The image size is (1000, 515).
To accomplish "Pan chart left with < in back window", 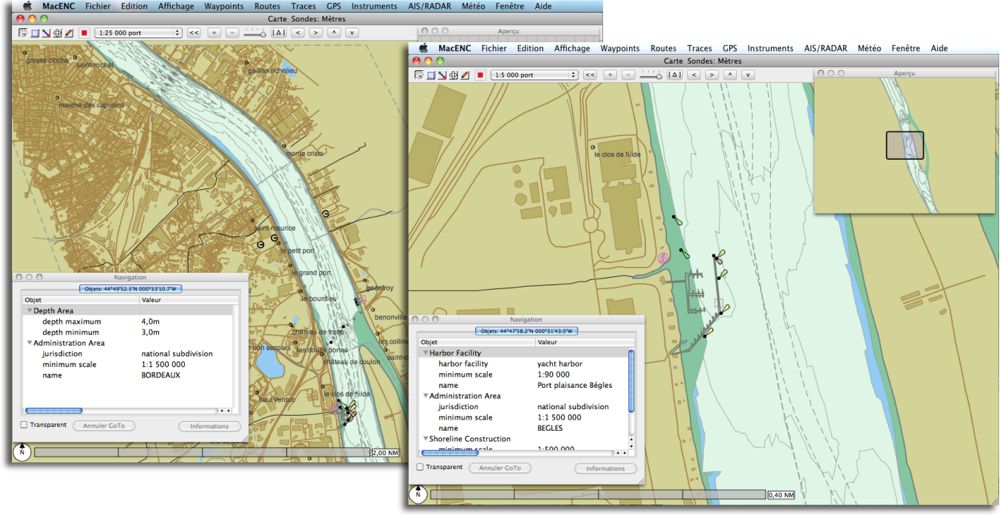I will coord(298,33).
